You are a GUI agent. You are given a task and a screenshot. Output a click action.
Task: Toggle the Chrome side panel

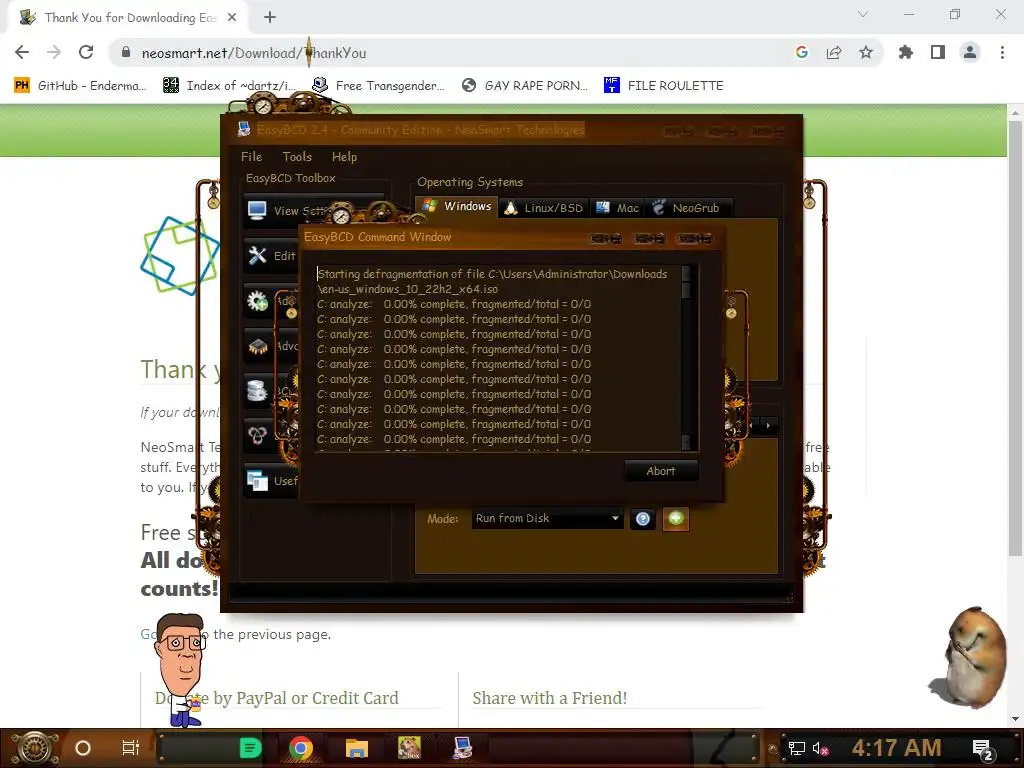(x=938, y=52)
